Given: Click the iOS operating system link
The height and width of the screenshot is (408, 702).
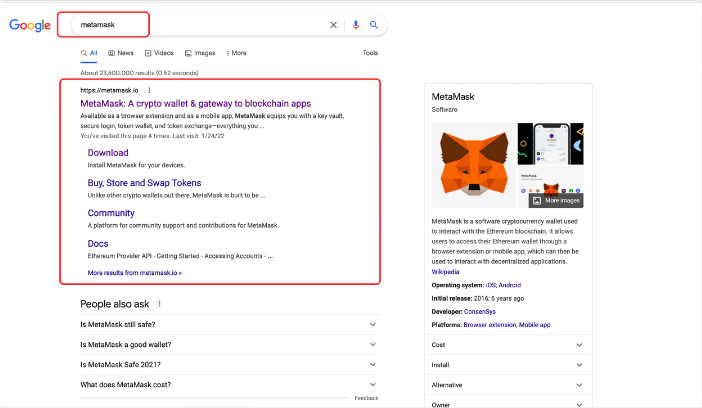Looking at the screenshot, I should pos(491,285).
